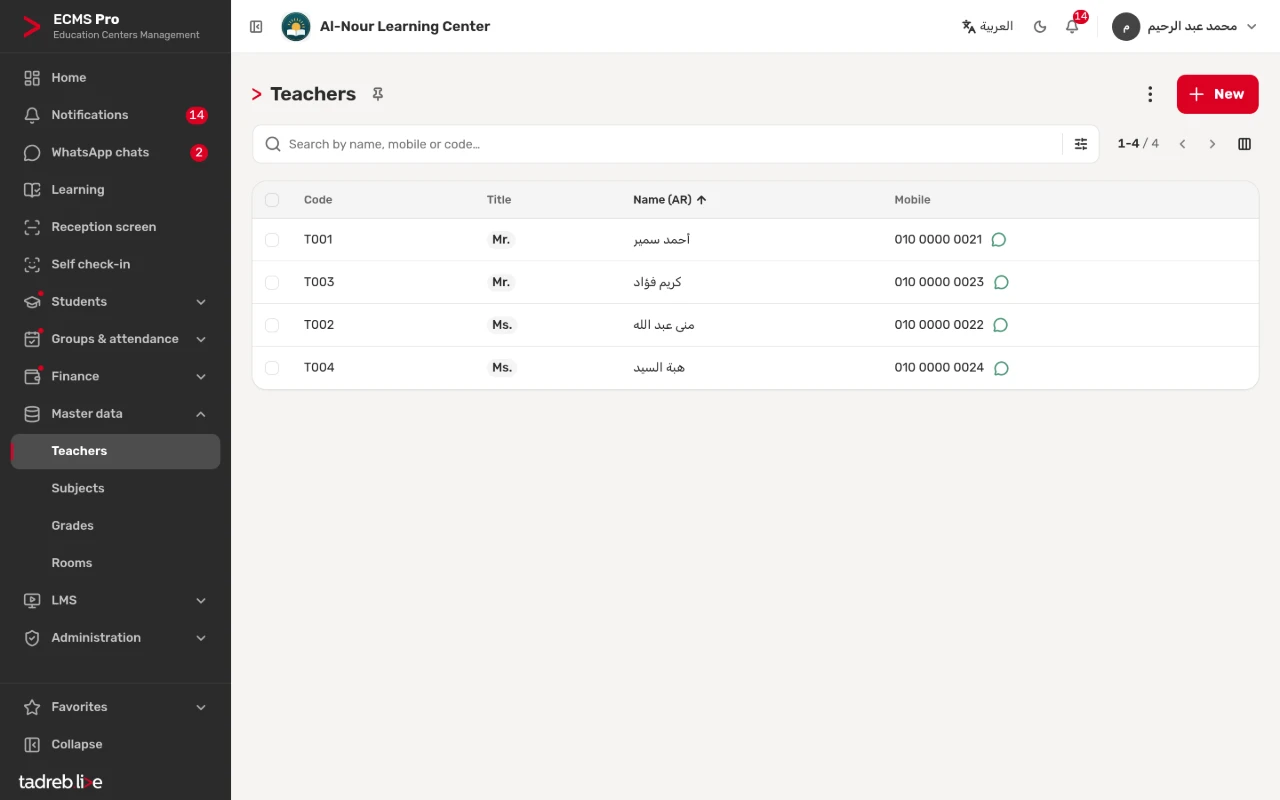Open Reception screen in the sidebar
1280x800 pixels.
(x=115, y=227)
